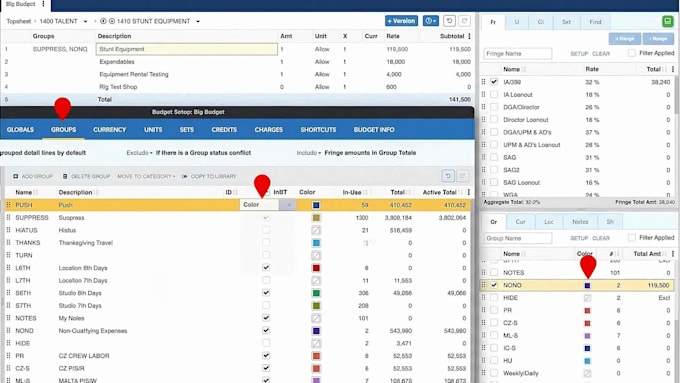The image size is (680, 383).
Task: Click redo icon in groups toolbar
Action: click(x=462, y=176)
